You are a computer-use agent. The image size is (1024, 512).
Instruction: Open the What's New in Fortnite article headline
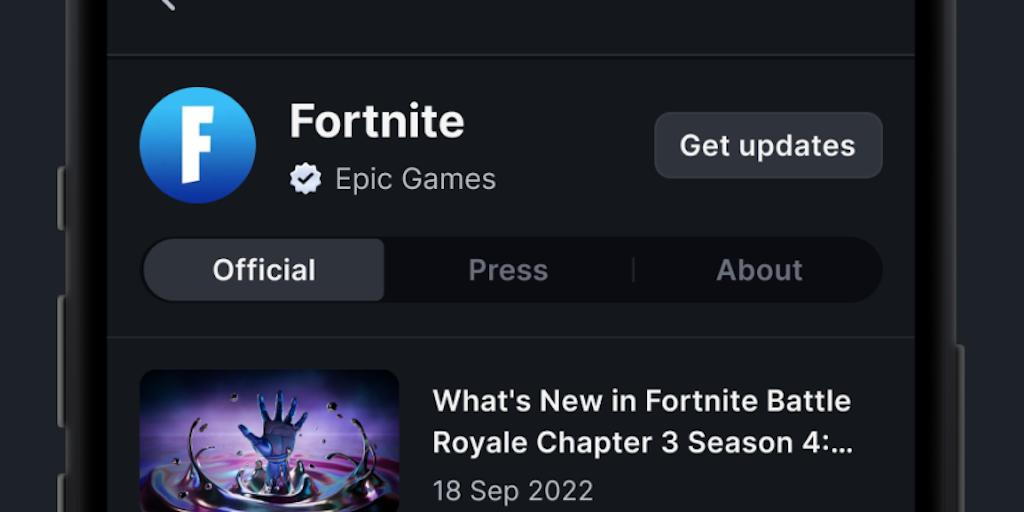pyautogui.click(x=641, y=421)
